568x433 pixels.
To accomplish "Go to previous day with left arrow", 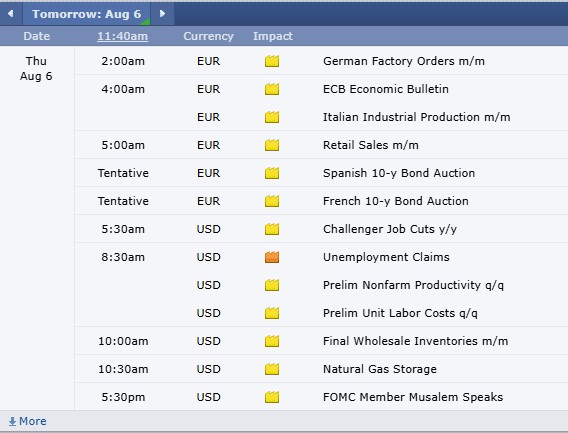I will coord(11,14).
